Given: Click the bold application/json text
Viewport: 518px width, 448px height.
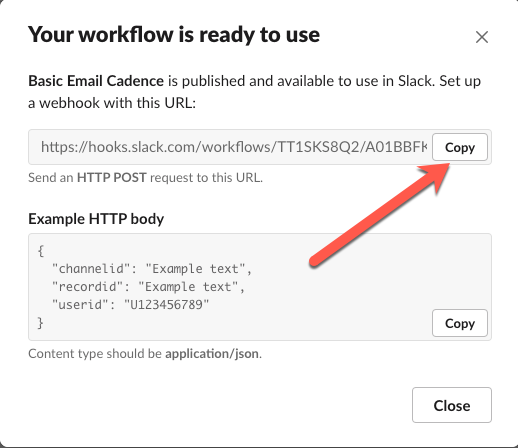Looking at the screenshot, I should (x=212, y=353).
